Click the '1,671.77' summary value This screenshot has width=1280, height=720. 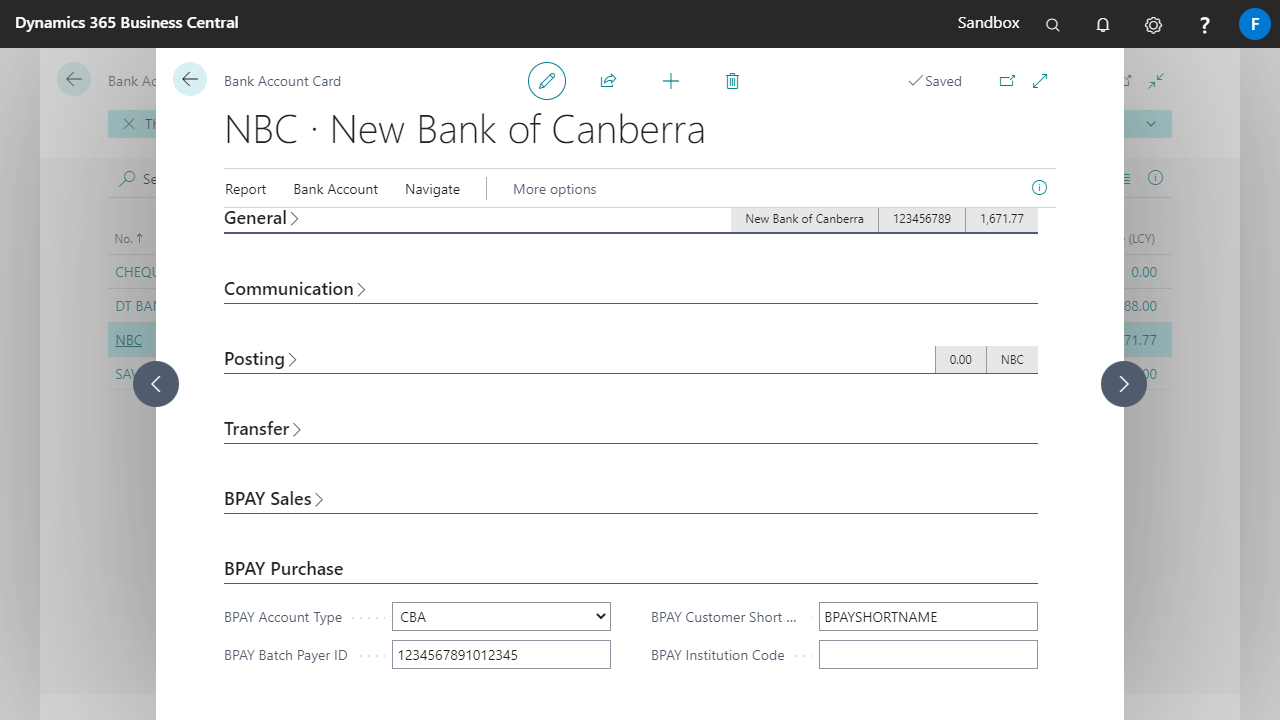click(1002, 219)
